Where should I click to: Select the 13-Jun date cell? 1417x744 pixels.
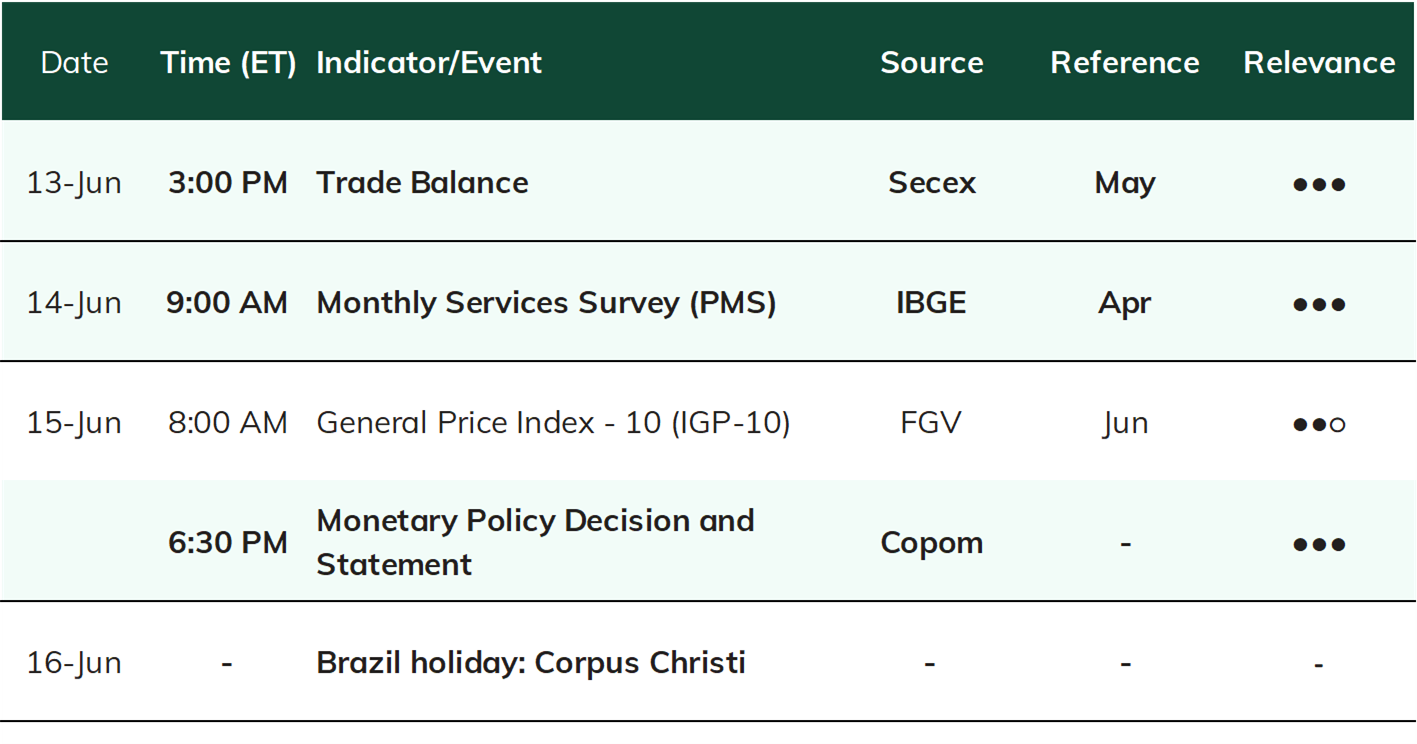(74, 182)
